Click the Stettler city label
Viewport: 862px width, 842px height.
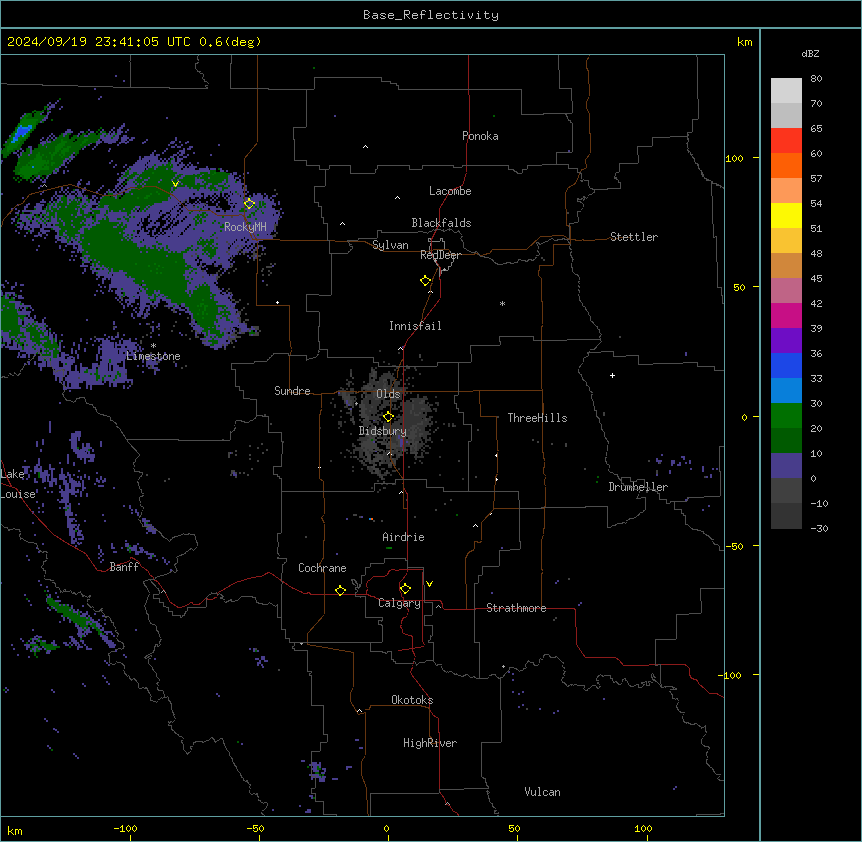pyautogui.click(x=634, y=237)
